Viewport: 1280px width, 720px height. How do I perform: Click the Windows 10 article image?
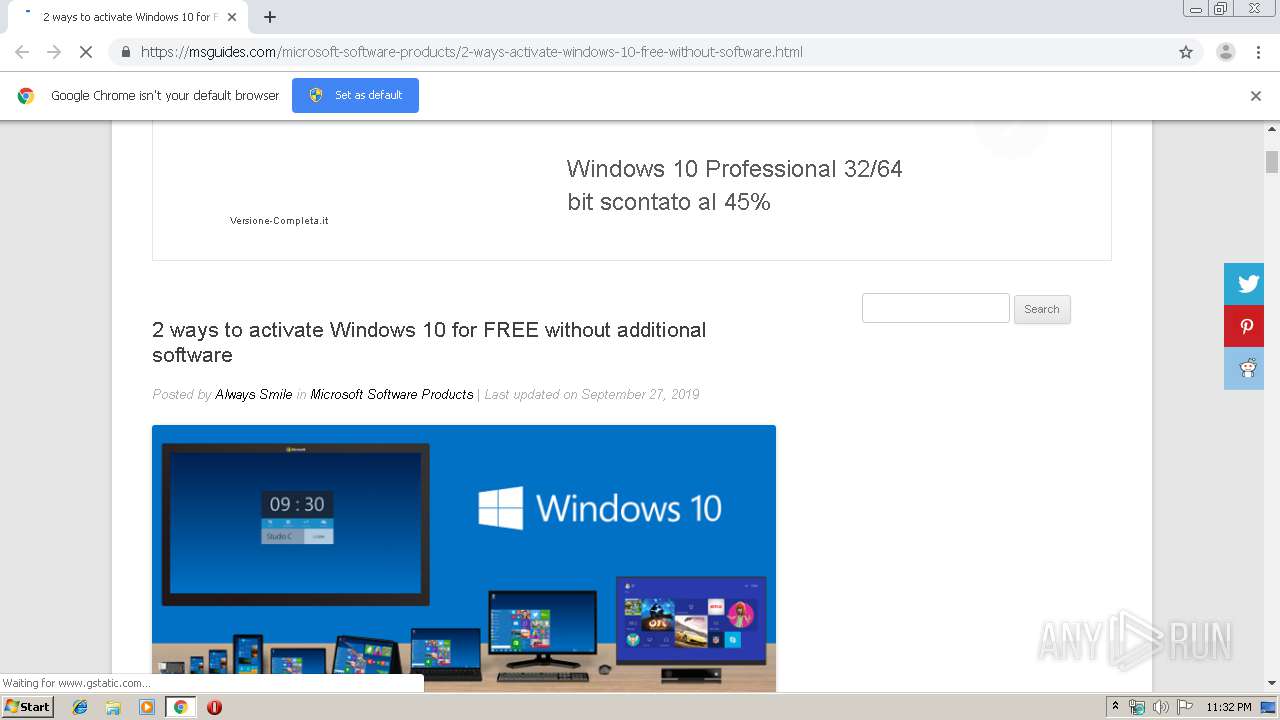[464, 558]
